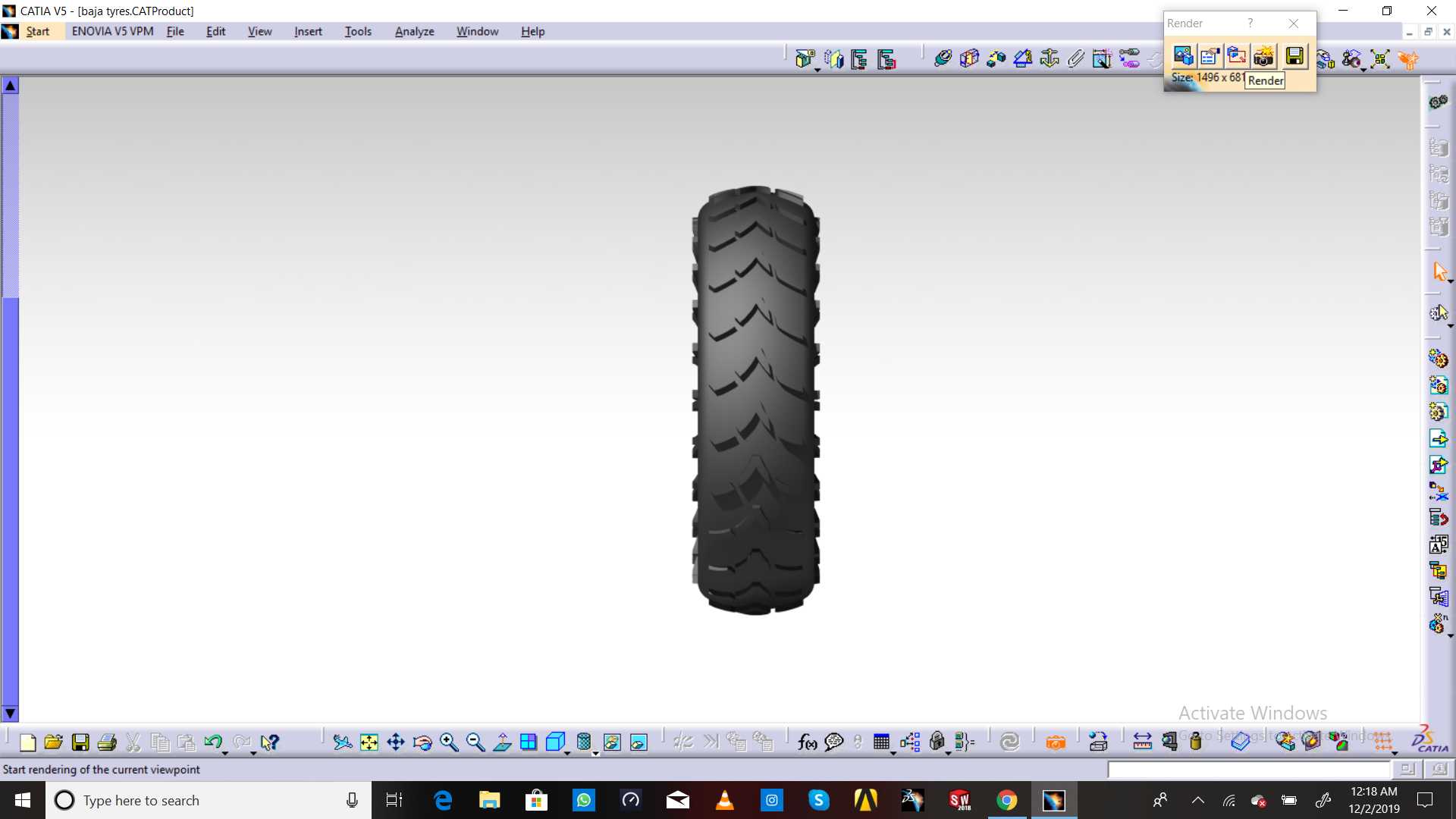This screenshot has height=819, width=1456.
Task: Open the quick view orientation dropdown arrow
Action: tap(567, 753)
